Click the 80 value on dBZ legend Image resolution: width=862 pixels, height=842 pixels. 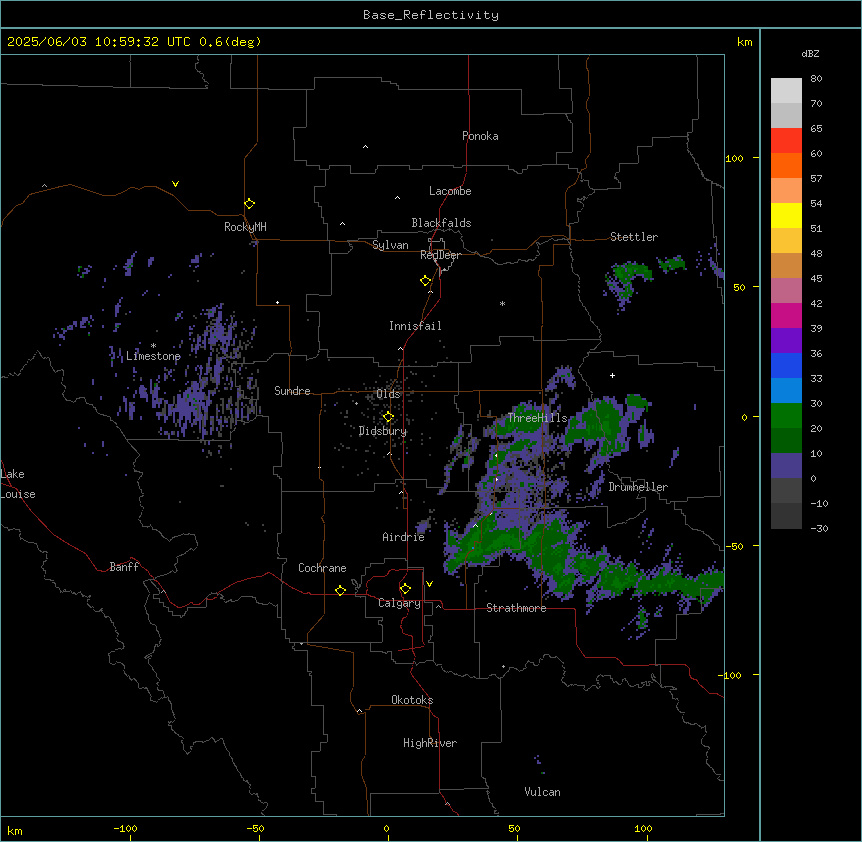816,79
